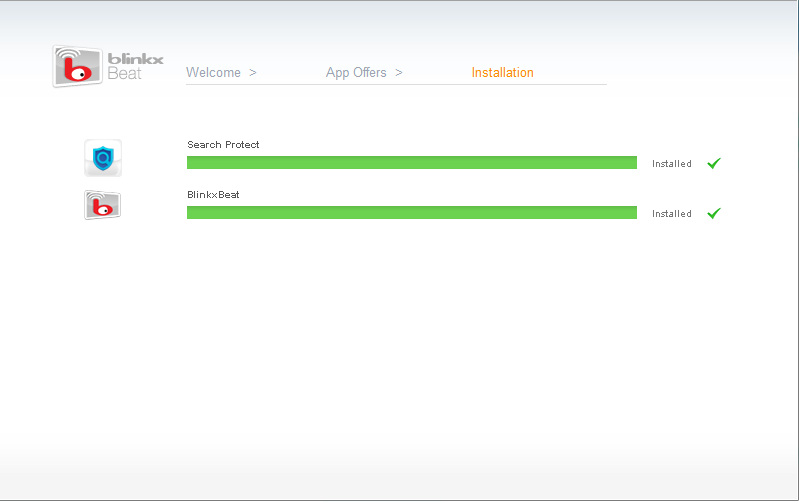Image resolution: width=799 pixels, height=502 pixels.
Task: Click the Search Protect progress bar
Action: (412, 163)
